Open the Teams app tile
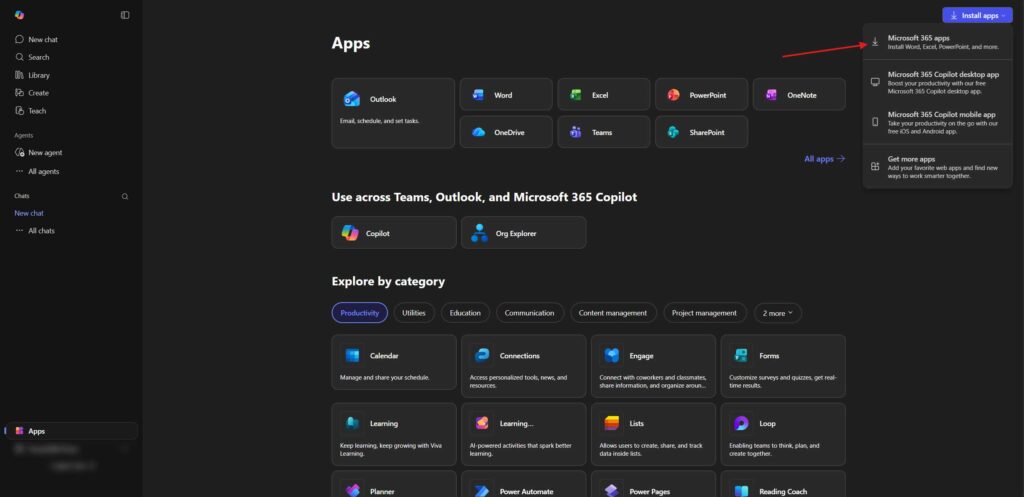This screenshot has width=1024, height=497. [x=602, y=132]
